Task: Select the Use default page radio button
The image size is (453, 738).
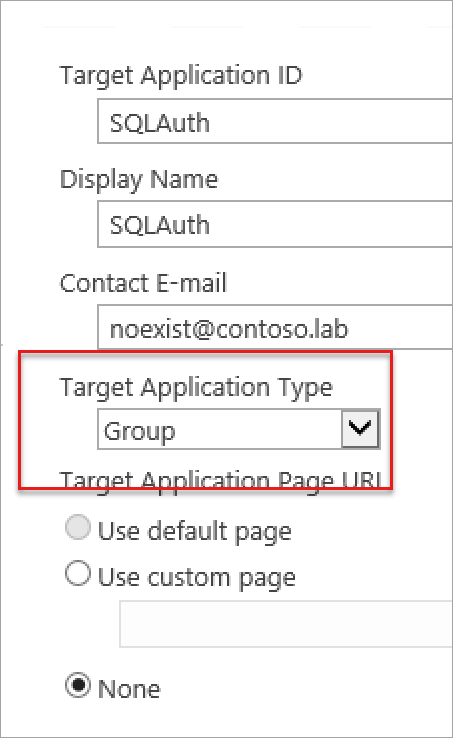Action: click(78, 527)
